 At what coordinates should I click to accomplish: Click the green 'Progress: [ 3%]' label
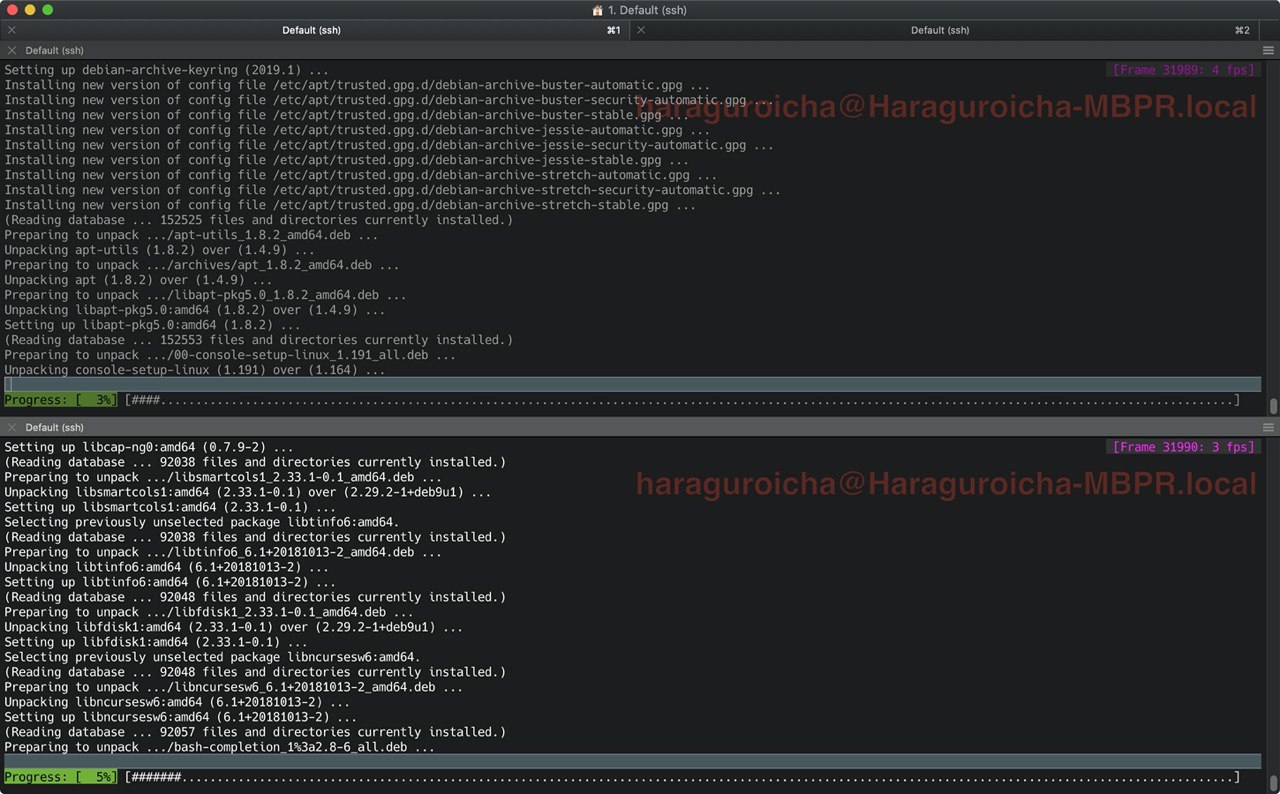[60, 400]
